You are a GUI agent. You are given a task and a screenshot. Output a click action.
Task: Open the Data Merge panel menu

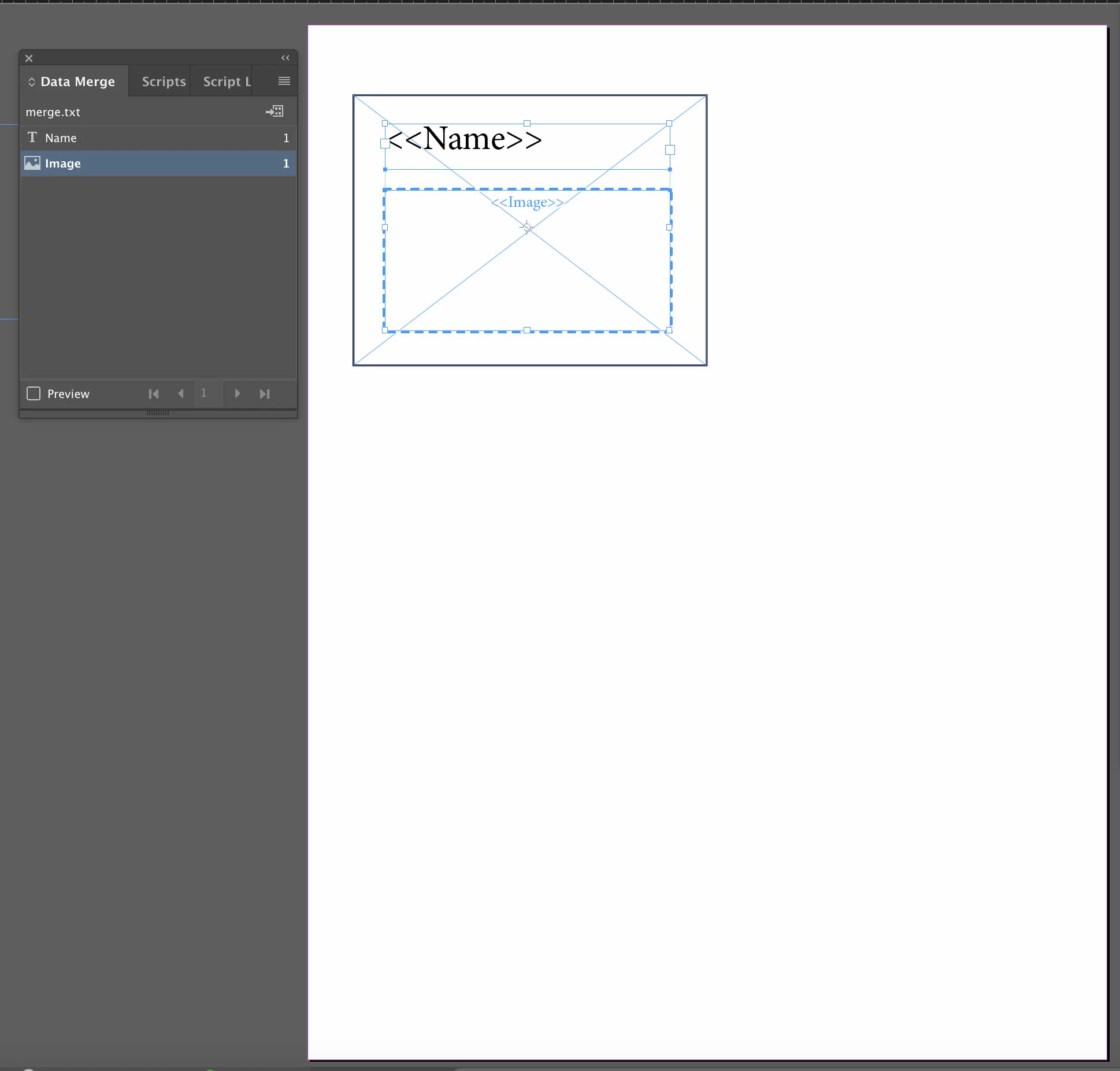pos(284,81)
